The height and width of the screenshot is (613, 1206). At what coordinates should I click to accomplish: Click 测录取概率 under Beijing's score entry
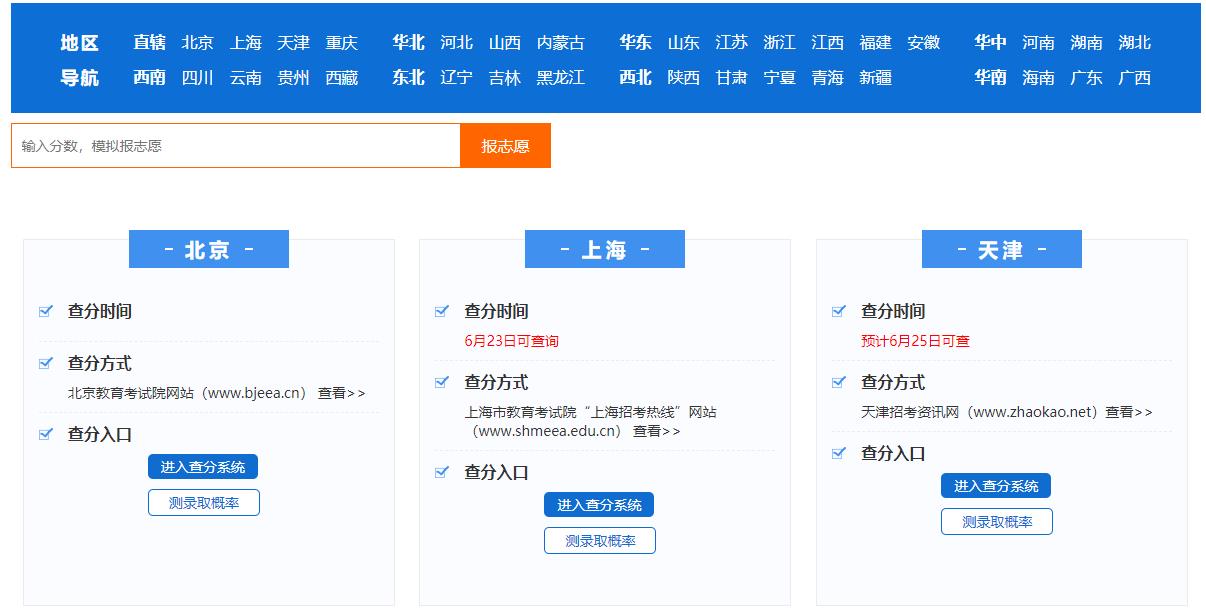203,503
